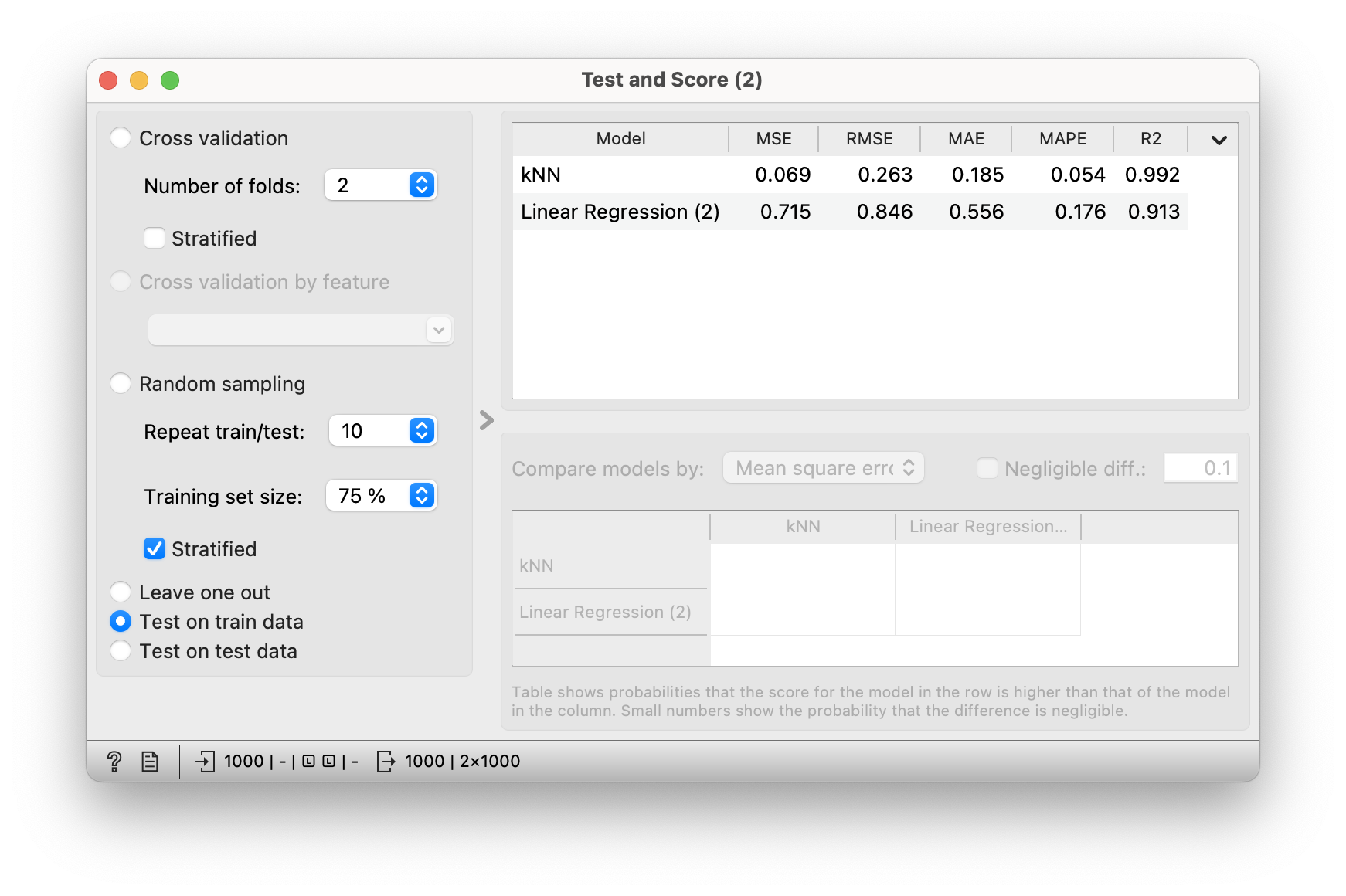This screenshot has width=1346, height=896.
Task: Sort results by MAPE column header
Action: 1062,139
